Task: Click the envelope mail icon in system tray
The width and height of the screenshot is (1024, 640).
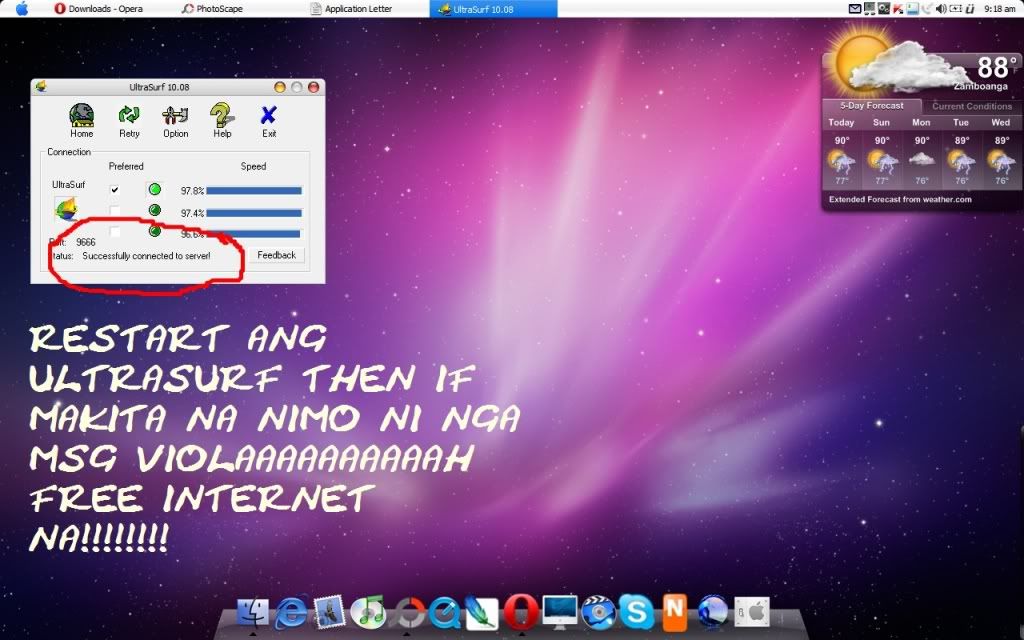Action: click(855, 8)
